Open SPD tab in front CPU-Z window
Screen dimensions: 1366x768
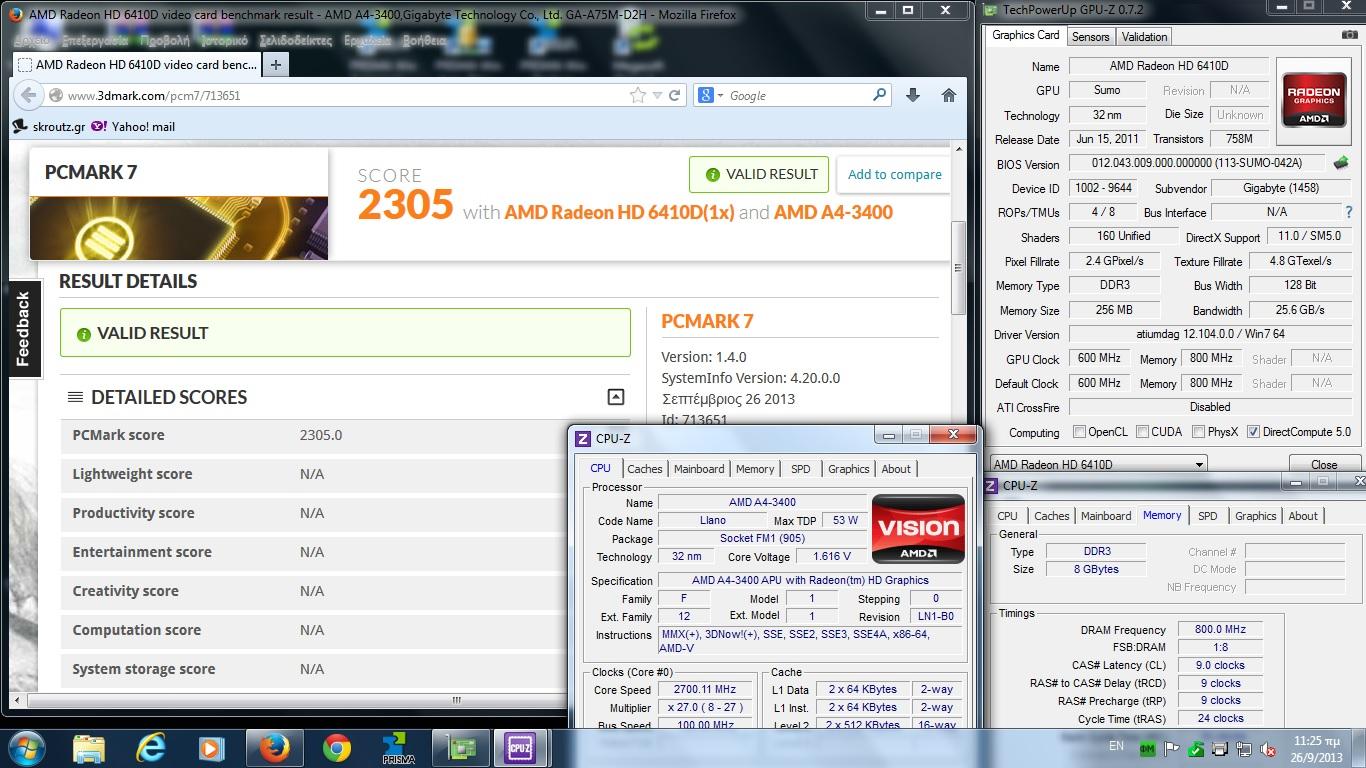tap(801, 469)
